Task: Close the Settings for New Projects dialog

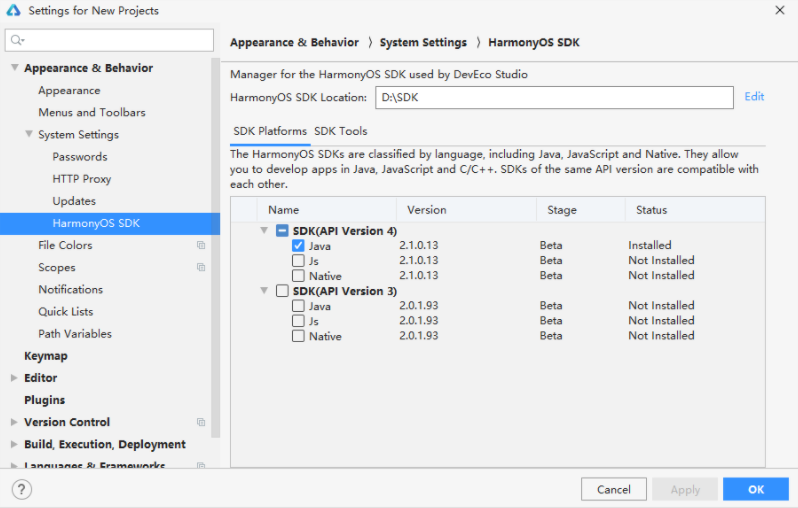Action: point(780,10)
